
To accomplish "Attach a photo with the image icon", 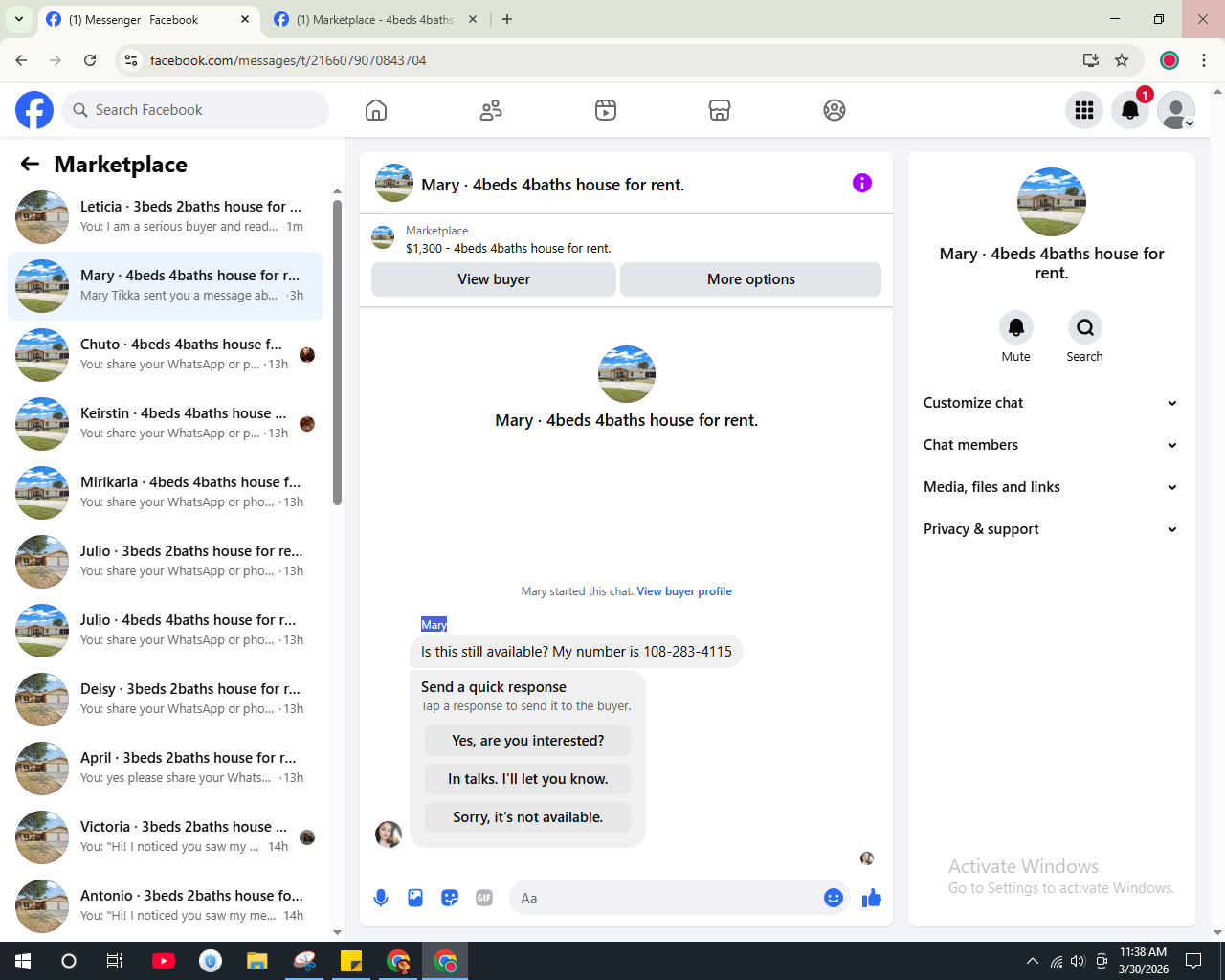I will 415,898.
